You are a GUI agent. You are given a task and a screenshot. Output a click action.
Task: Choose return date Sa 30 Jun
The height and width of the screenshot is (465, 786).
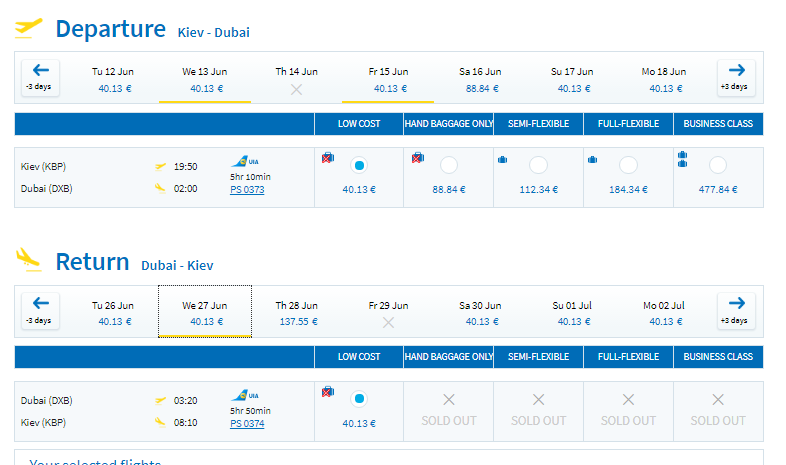click(480, 313)
